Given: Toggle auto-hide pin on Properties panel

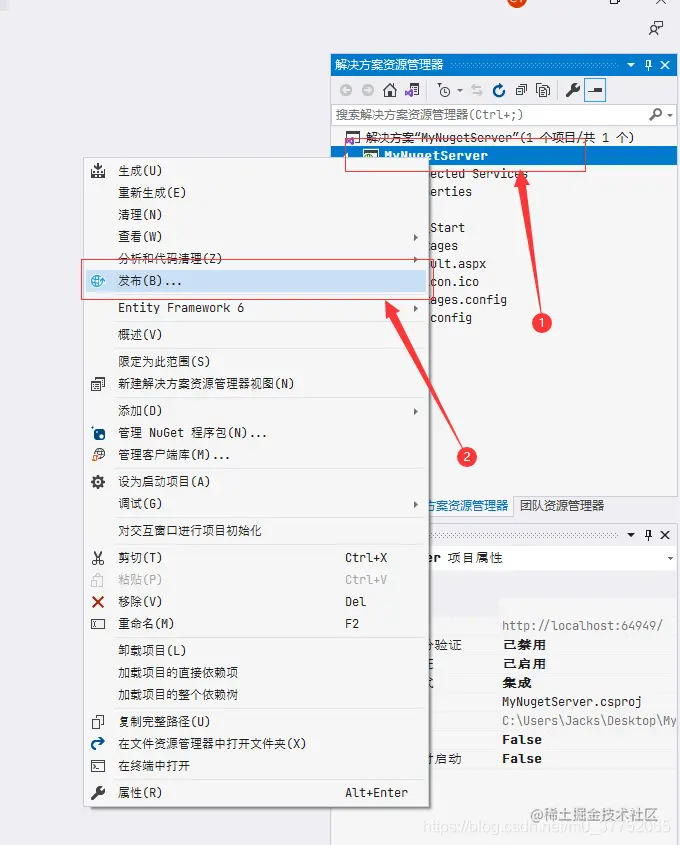Looking at the screenshot, I should pos(648,535).
